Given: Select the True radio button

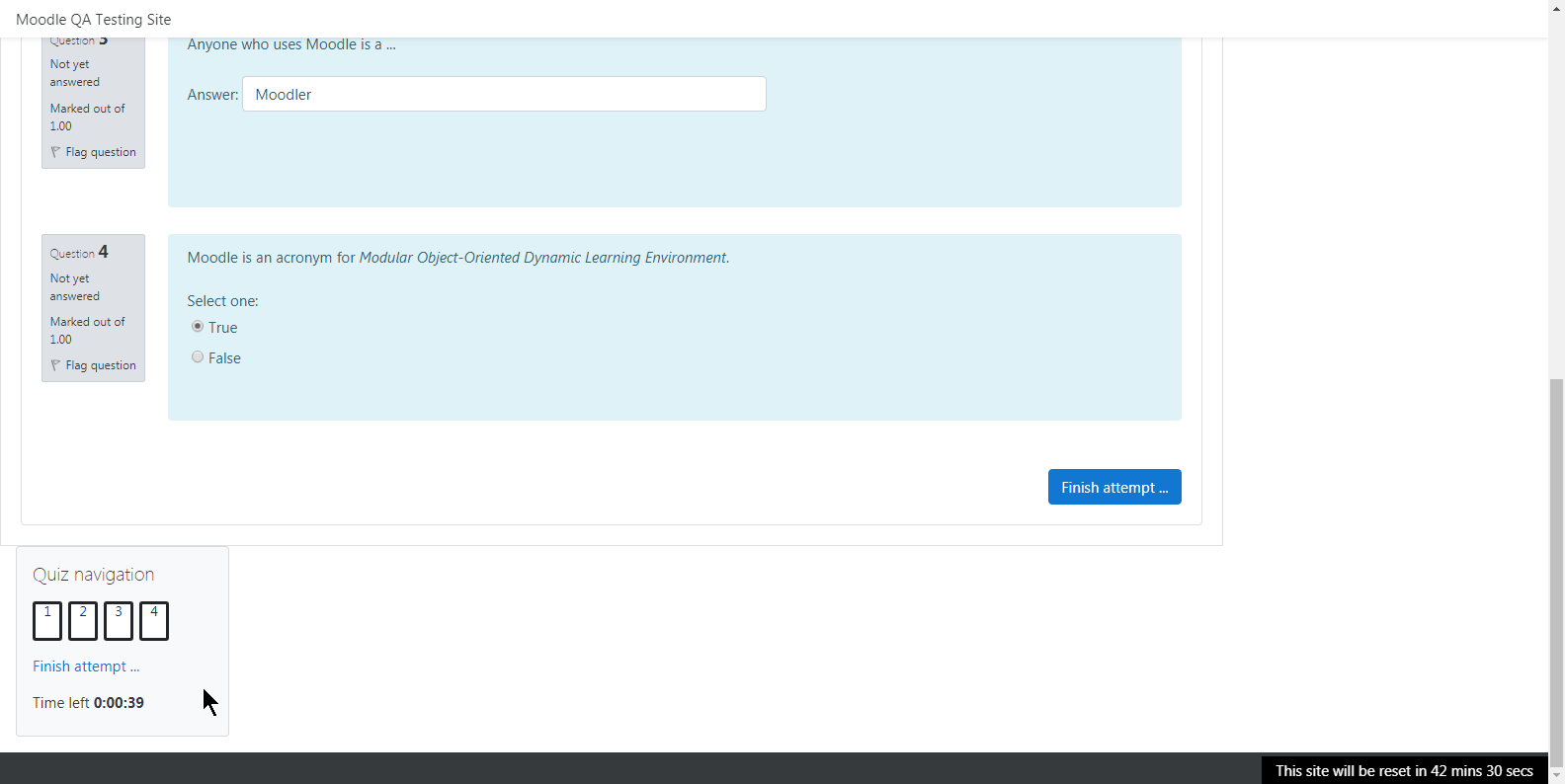Looking at the screenshot, I should click(198, 326).
